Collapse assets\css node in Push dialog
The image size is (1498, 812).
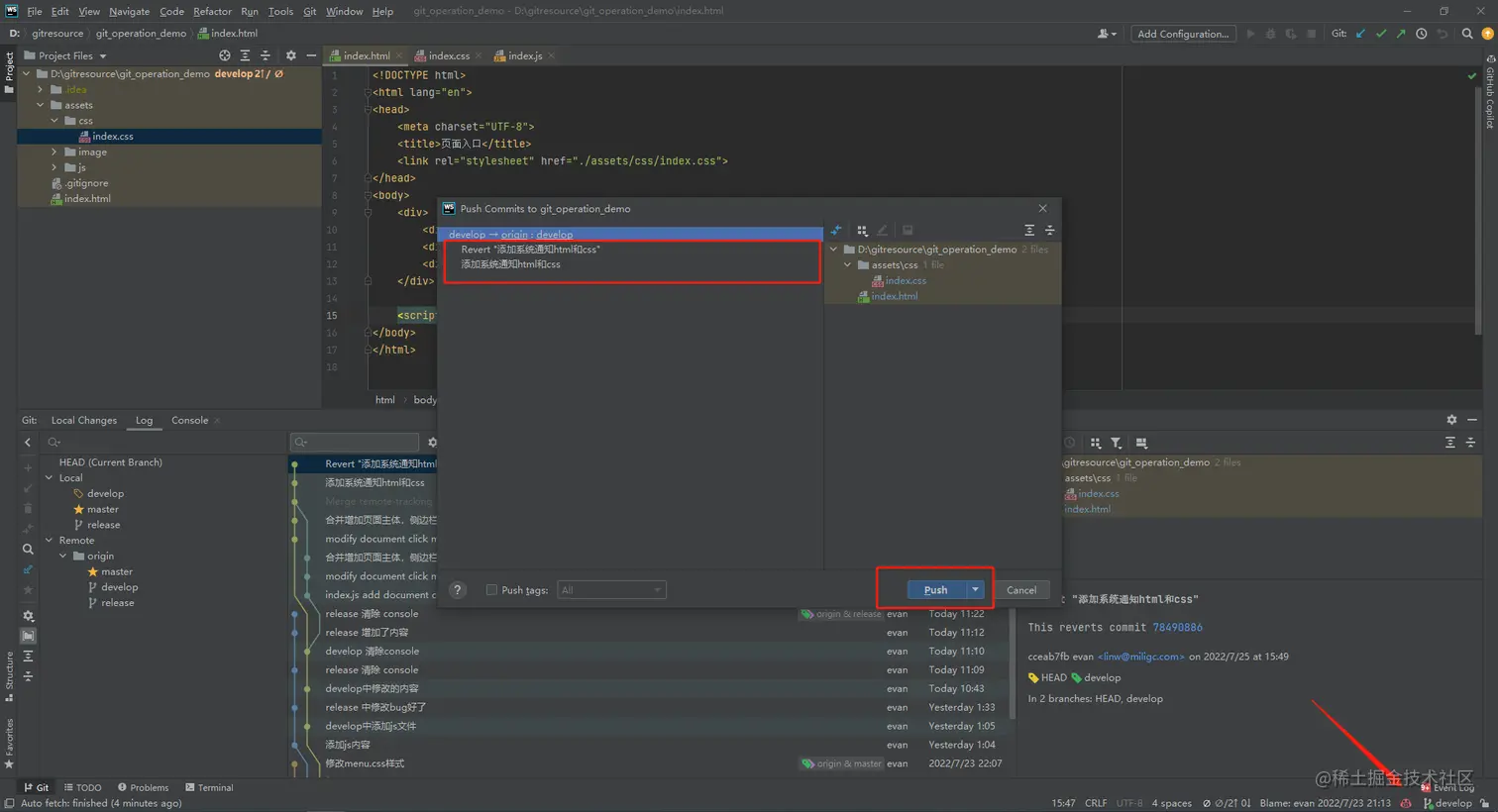[x=848, y=264]
